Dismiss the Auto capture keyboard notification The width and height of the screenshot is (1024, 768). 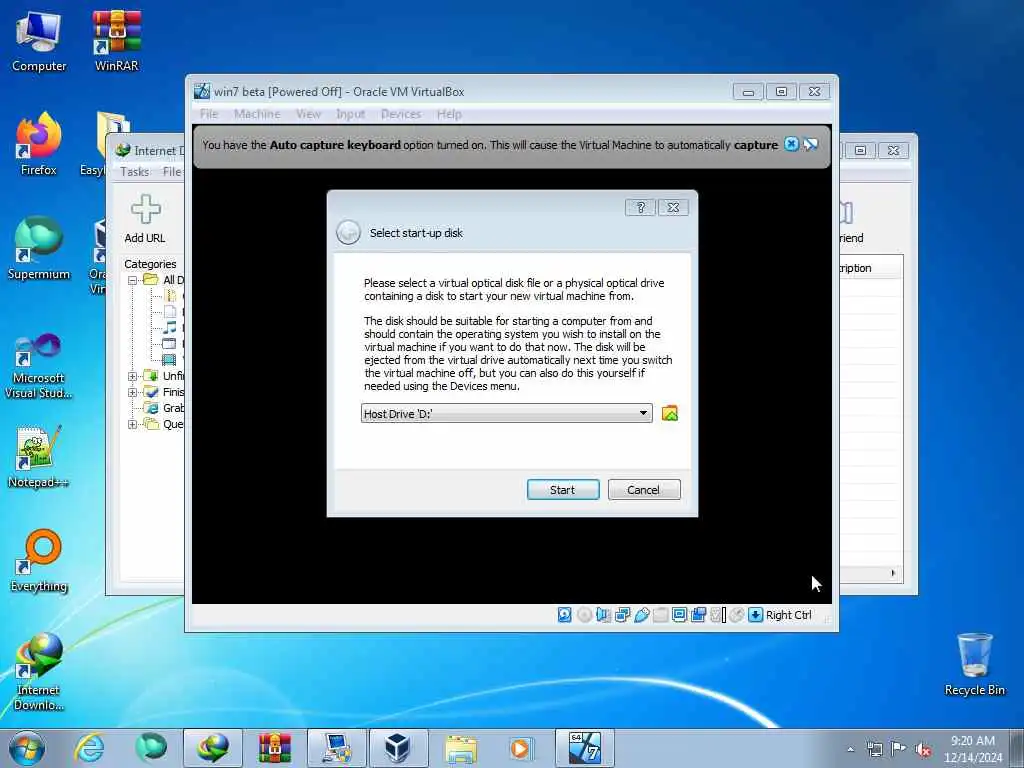pos(791,144)
